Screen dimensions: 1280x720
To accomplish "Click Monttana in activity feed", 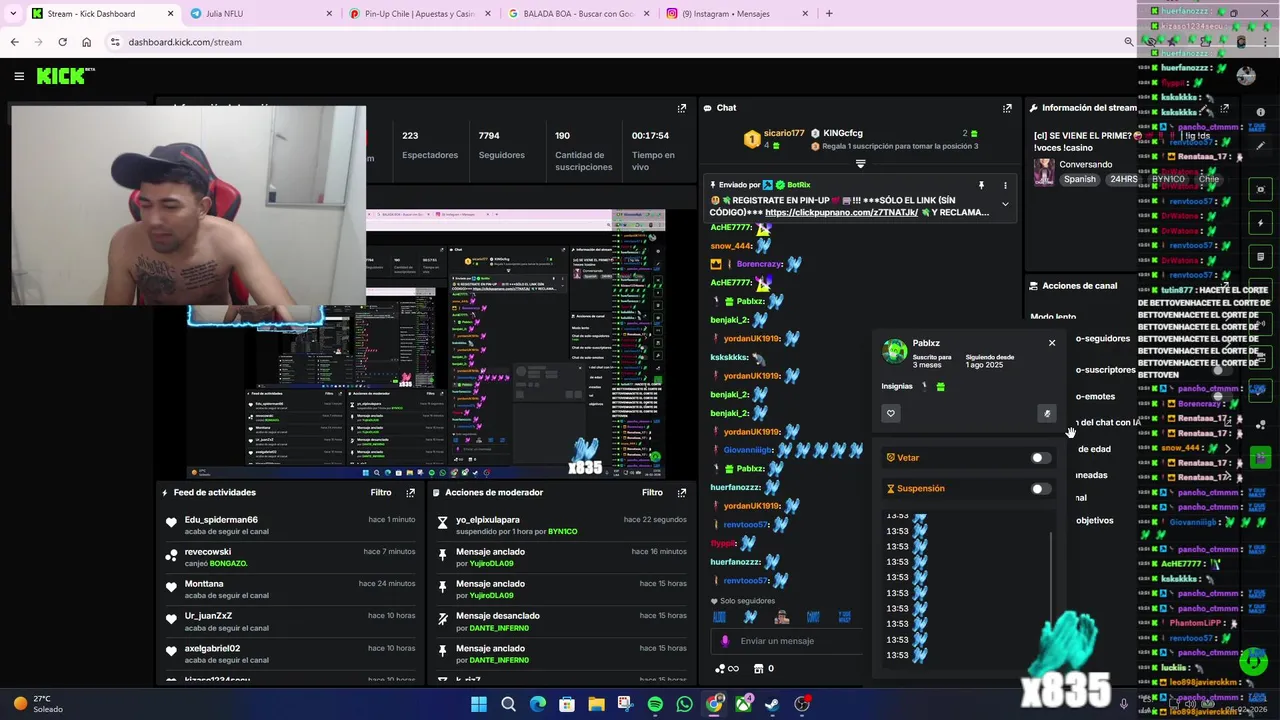I will [204, 584].
